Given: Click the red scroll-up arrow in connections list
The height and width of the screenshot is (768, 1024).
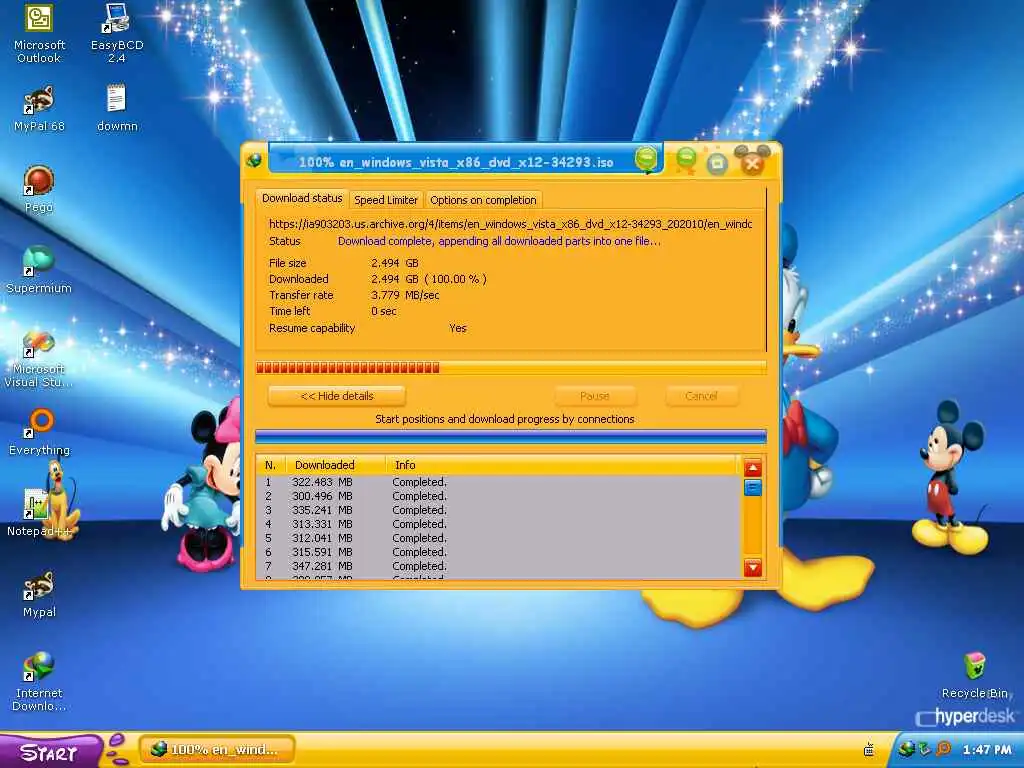Looking at the screenshot, I should coord(752,467).
